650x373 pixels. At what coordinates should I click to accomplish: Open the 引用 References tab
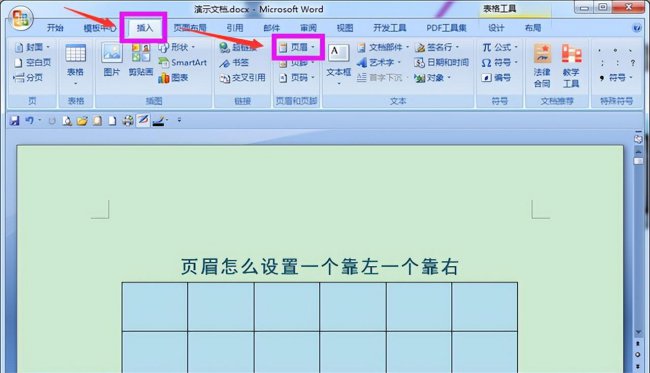(235, 28)
